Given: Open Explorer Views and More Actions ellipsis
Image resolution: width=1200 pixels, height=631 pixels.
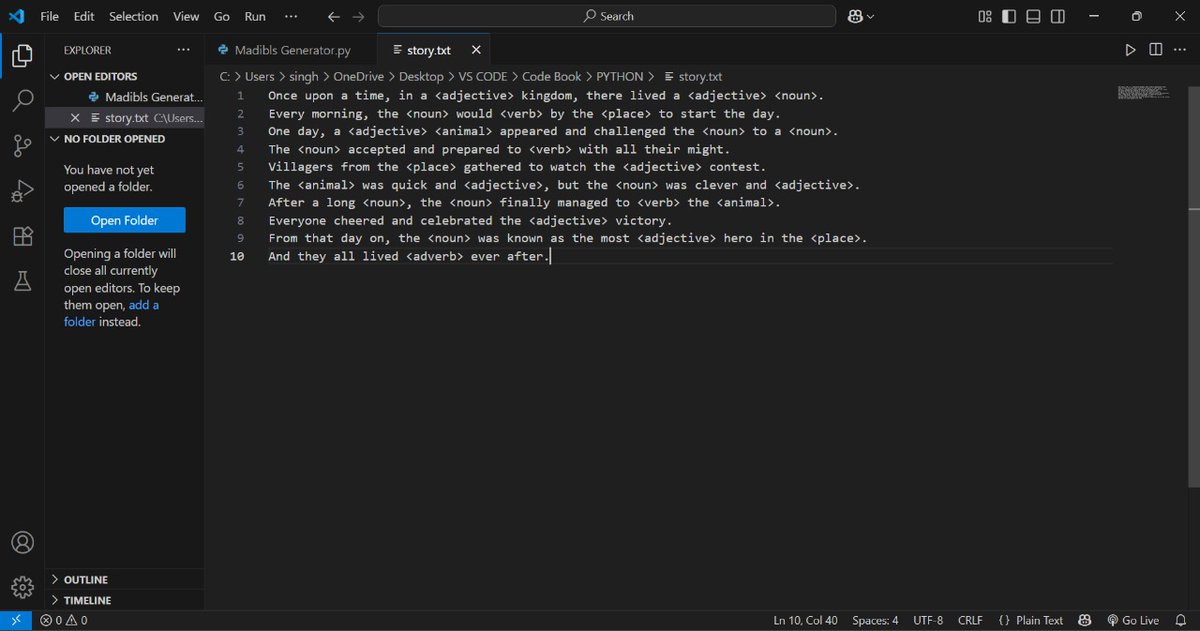Looking at the screenshot, I should pos(183,49).
